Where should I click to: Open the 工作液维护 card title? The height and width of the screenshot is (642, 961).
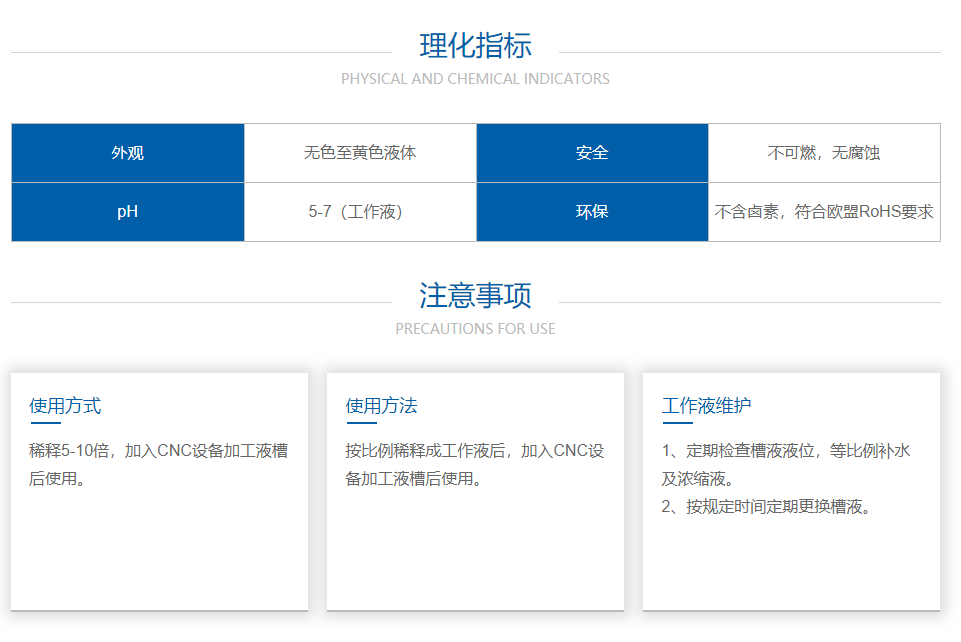coord(706,406)
